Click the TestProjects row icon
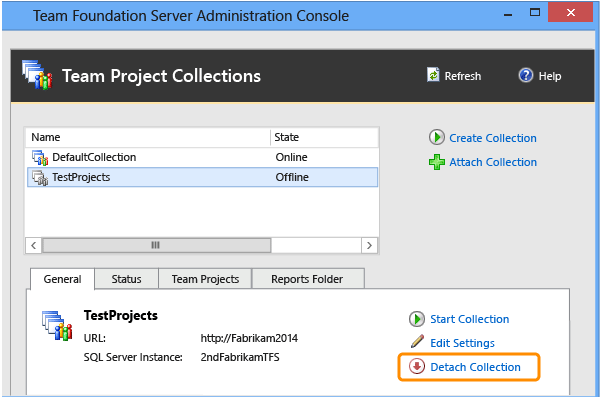 pos(40,178)
